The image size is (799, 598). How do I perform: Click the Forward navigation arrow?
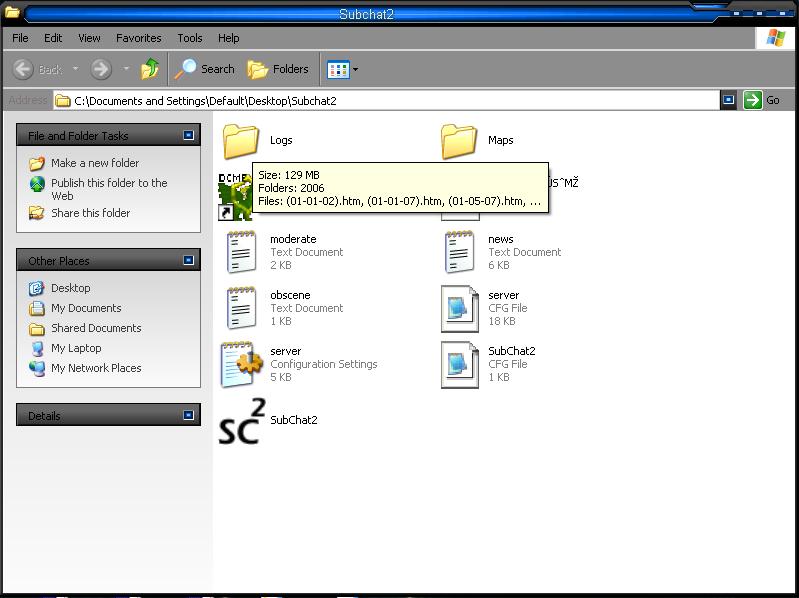(101, 69)
